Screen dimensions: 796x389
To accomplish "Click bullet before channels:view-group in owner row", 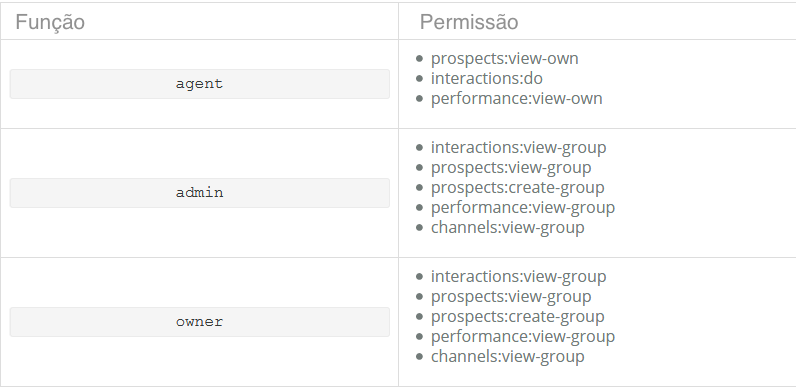I will (x=419, y=356).
